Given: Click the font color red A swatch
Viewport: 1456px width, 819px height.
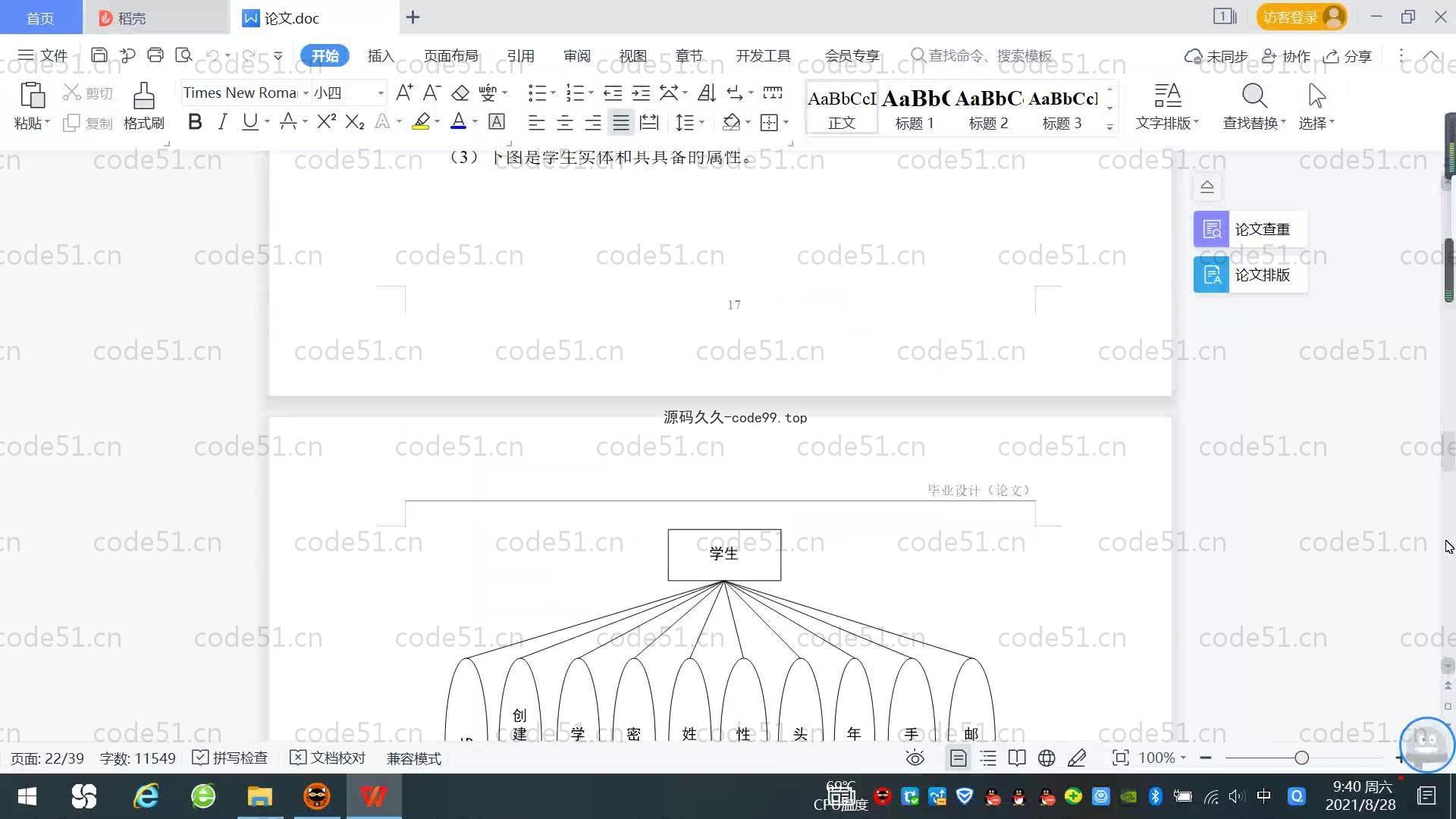Looking at the screenshot, I should [x=458, y=121].
